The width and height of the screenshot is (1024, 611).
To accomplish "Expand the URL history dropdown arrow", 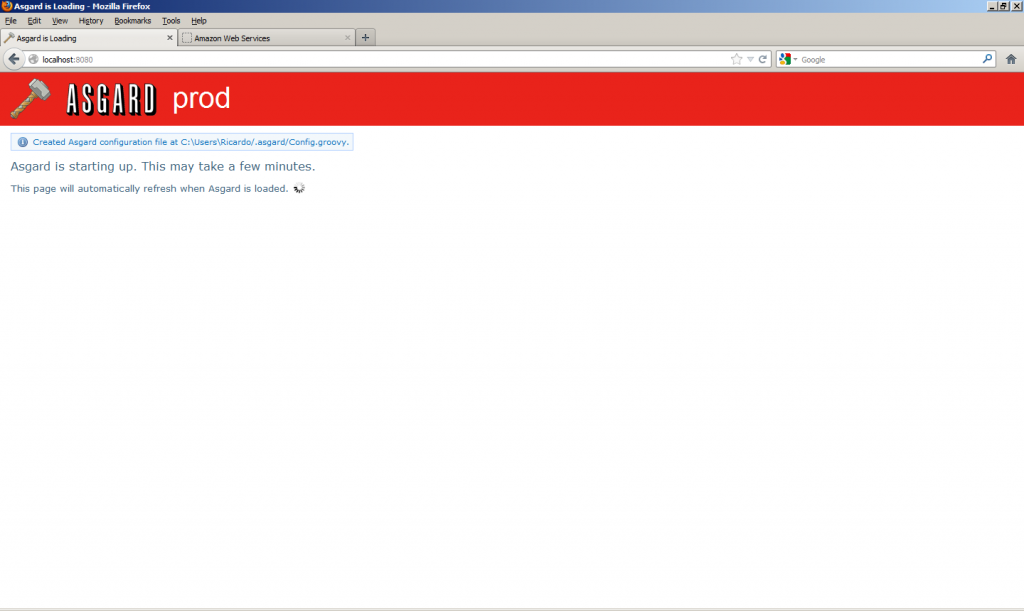I will pyautogui.click(x=750, y=59).
